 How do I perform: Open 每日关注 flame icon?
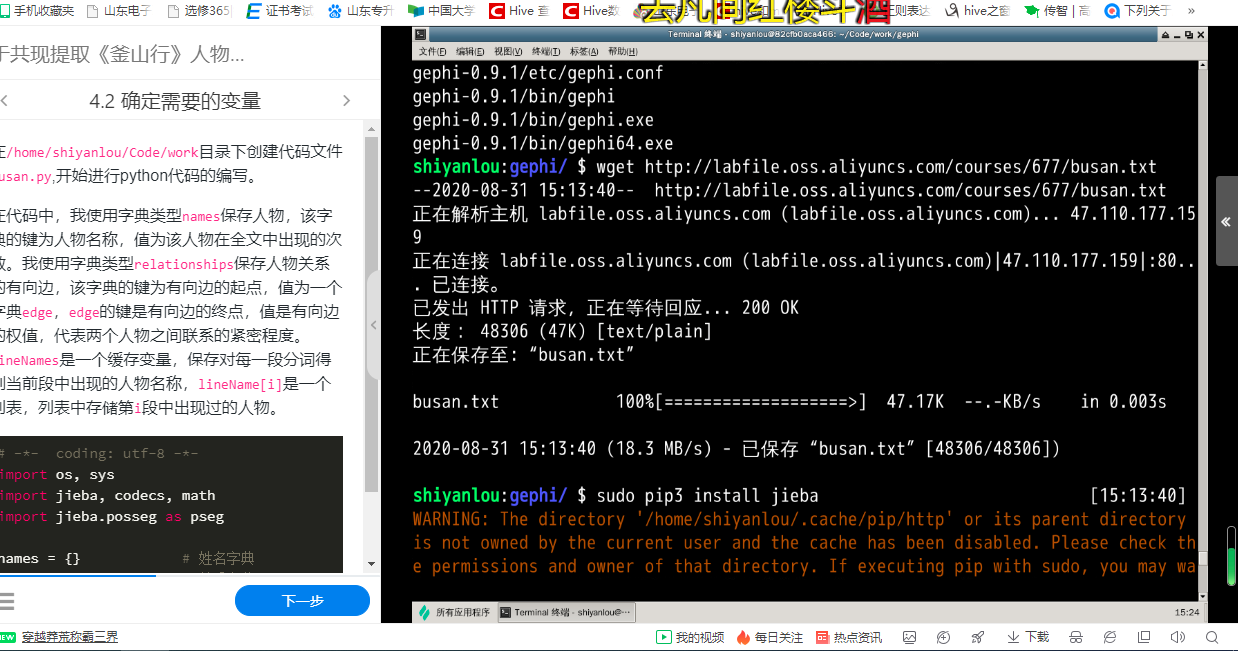click(770, 637)
